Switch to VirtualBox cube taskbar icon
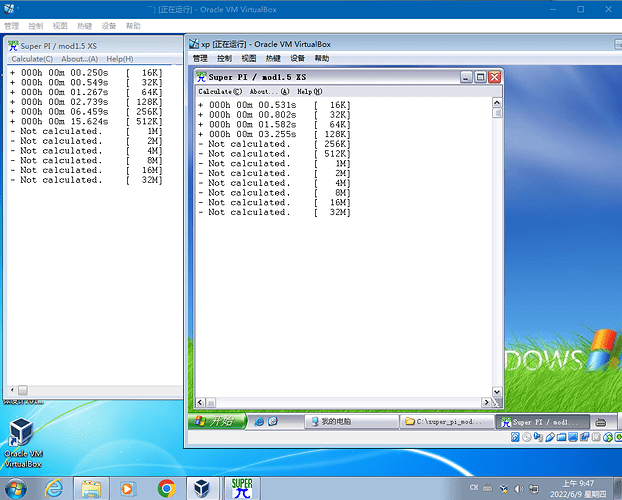 [x=202, y=488]
